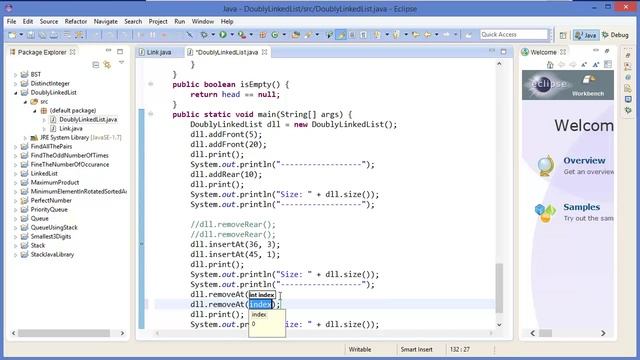Click the Back navigation arrow in toolbar
Screen dimensions: 640x360
click(x=427, y=35)
